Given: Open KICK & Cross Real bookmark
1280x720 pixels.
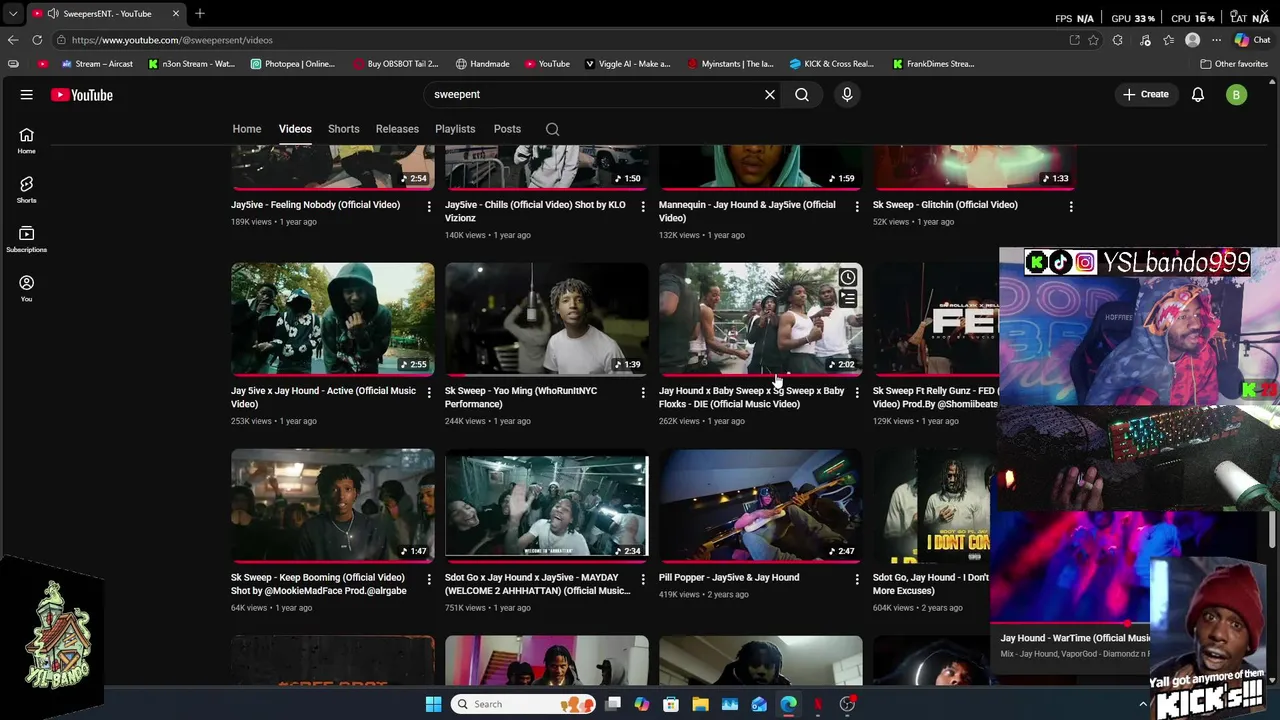Looking at the screenshot, I should tap(831, 64).
